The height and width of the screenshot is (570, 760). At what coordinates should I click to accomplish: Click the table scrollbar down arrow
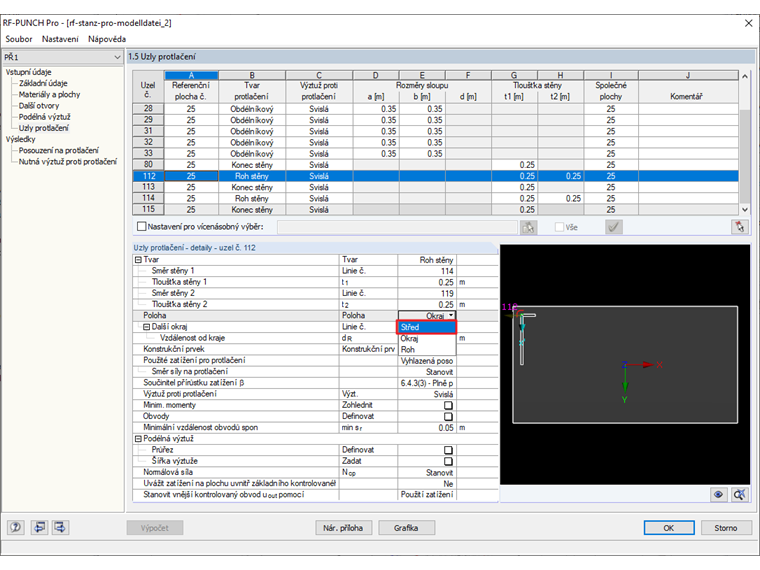tap(745, 209)
